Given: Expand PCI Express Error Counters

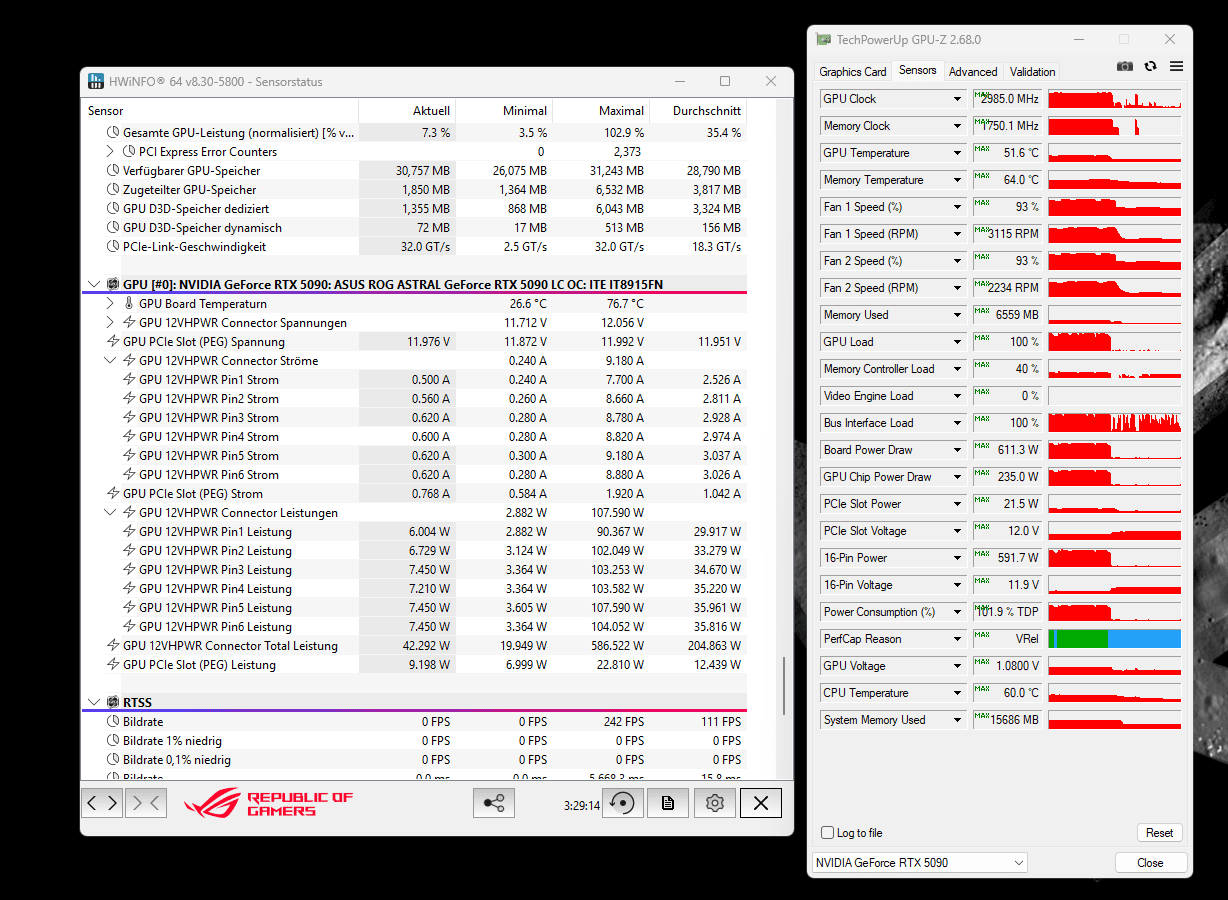Looking at the screenshot, I should point(110,152).
